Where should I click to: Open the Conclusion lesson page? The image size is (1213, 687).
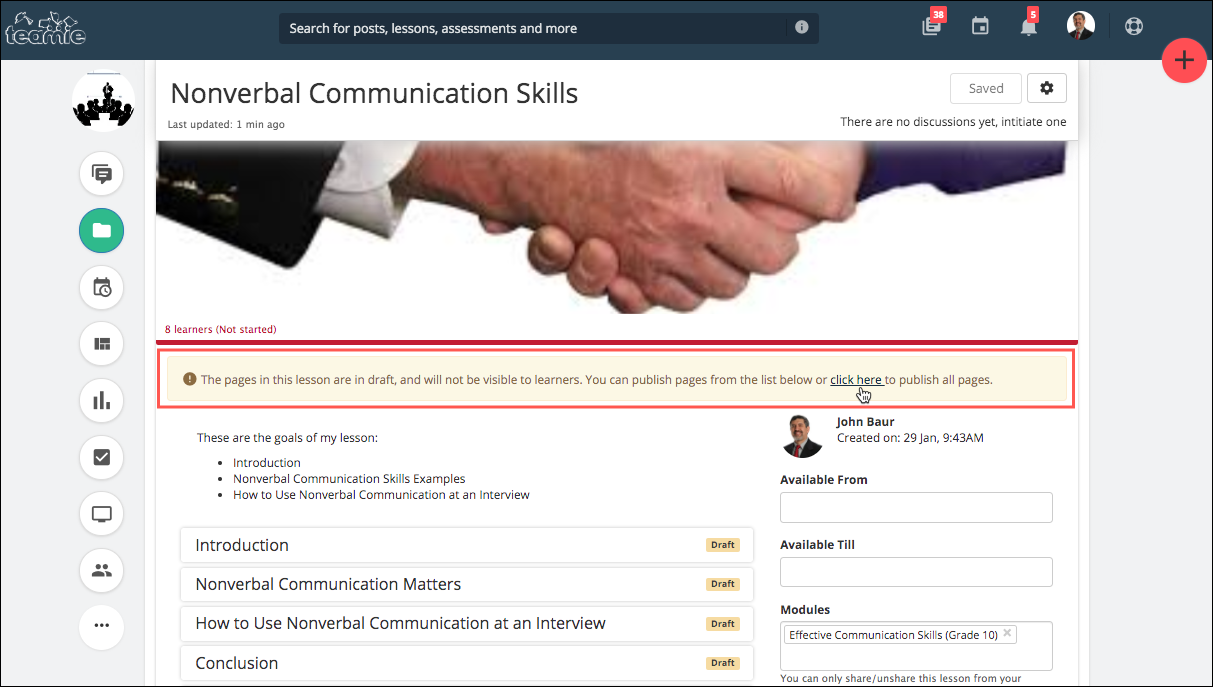pyautogui.click(x=467, y=663)
